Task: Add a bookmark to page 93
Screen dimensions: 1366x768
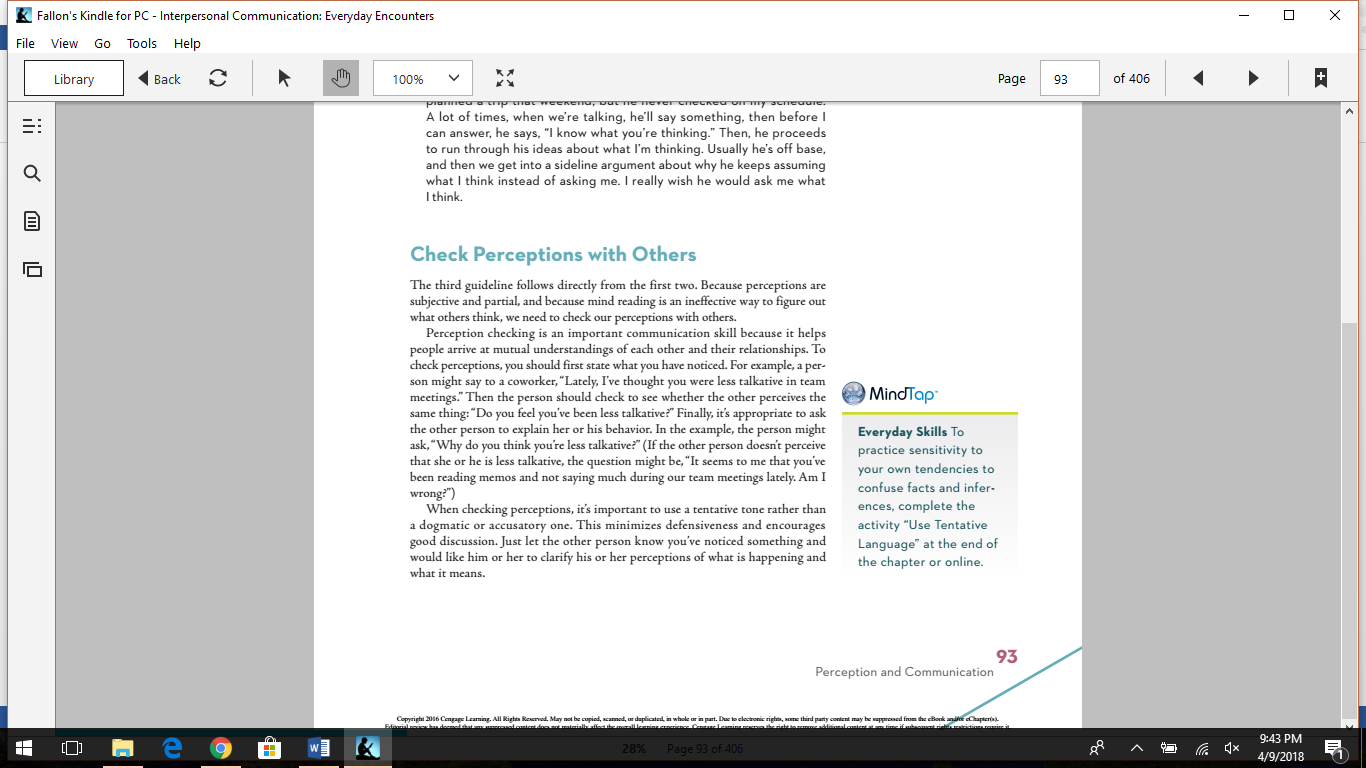Action: pos(1322,77)
